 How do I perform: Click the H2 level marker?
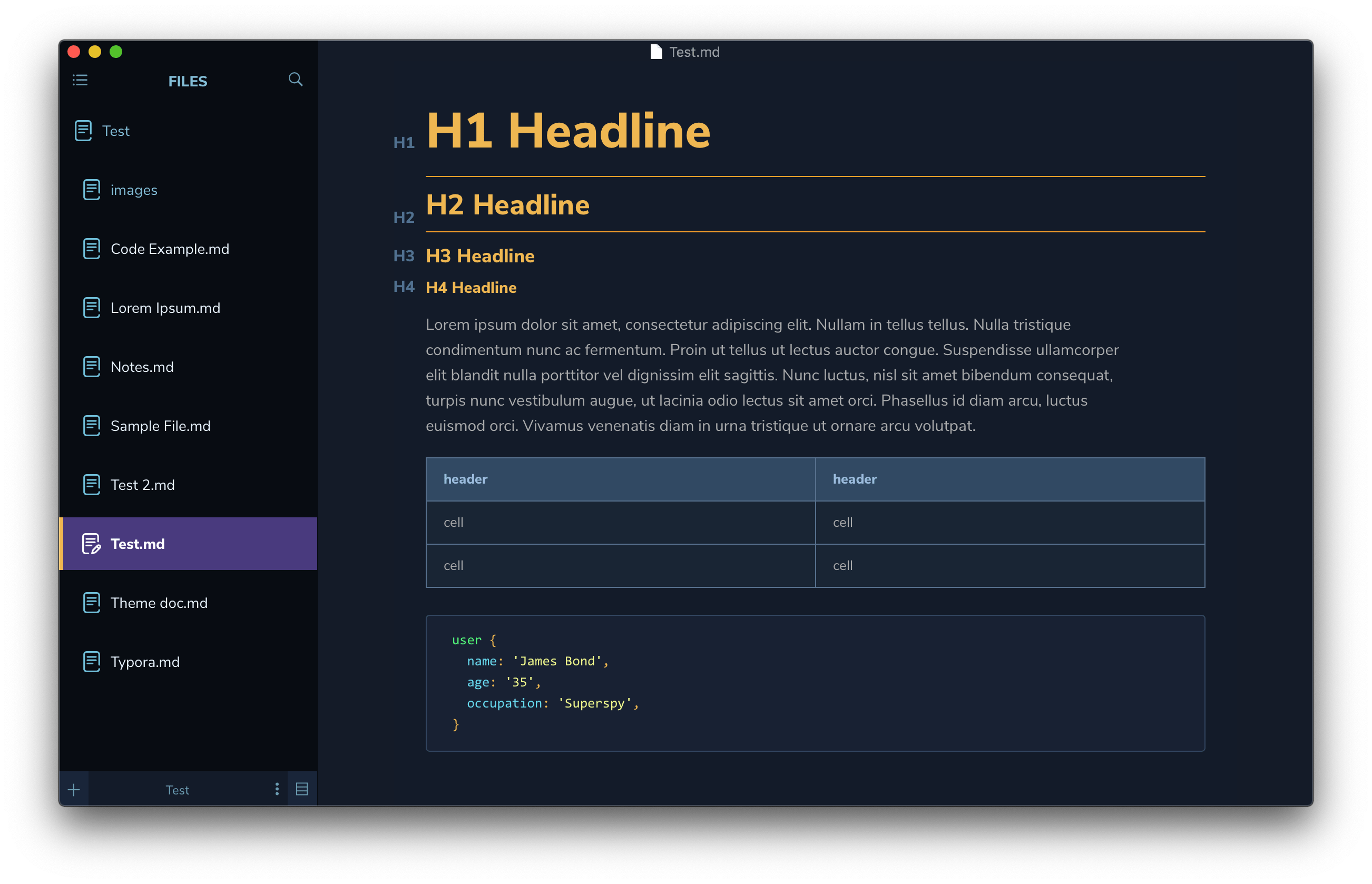(404, 218)
